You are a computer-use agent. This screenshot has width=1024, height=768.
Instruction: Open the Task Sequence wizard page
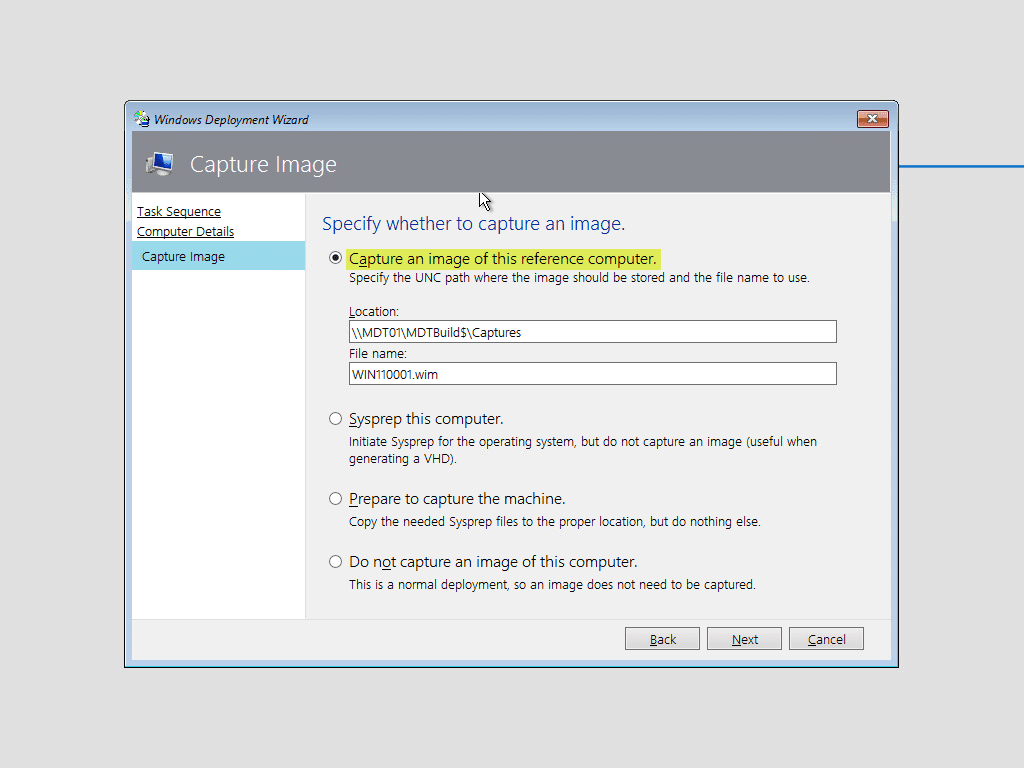coord(178,211)
